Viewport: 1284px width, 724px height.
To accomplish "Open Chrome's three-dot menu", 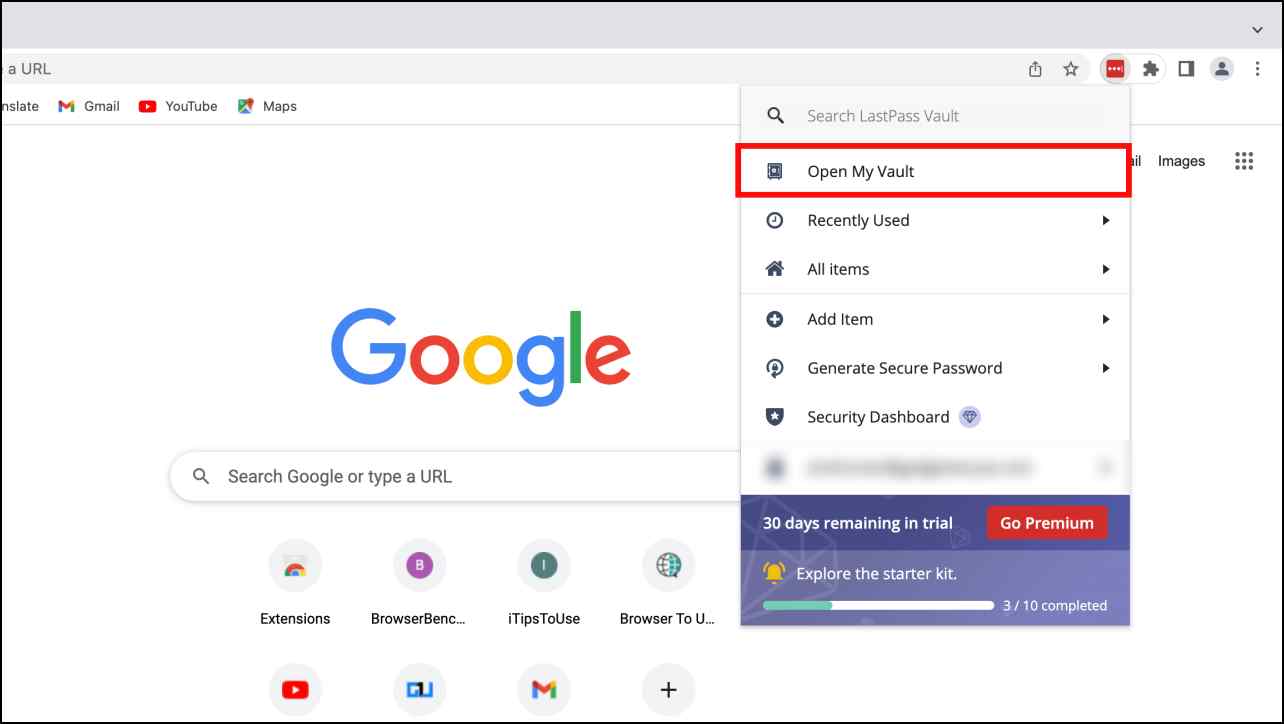I will 1258,69.
